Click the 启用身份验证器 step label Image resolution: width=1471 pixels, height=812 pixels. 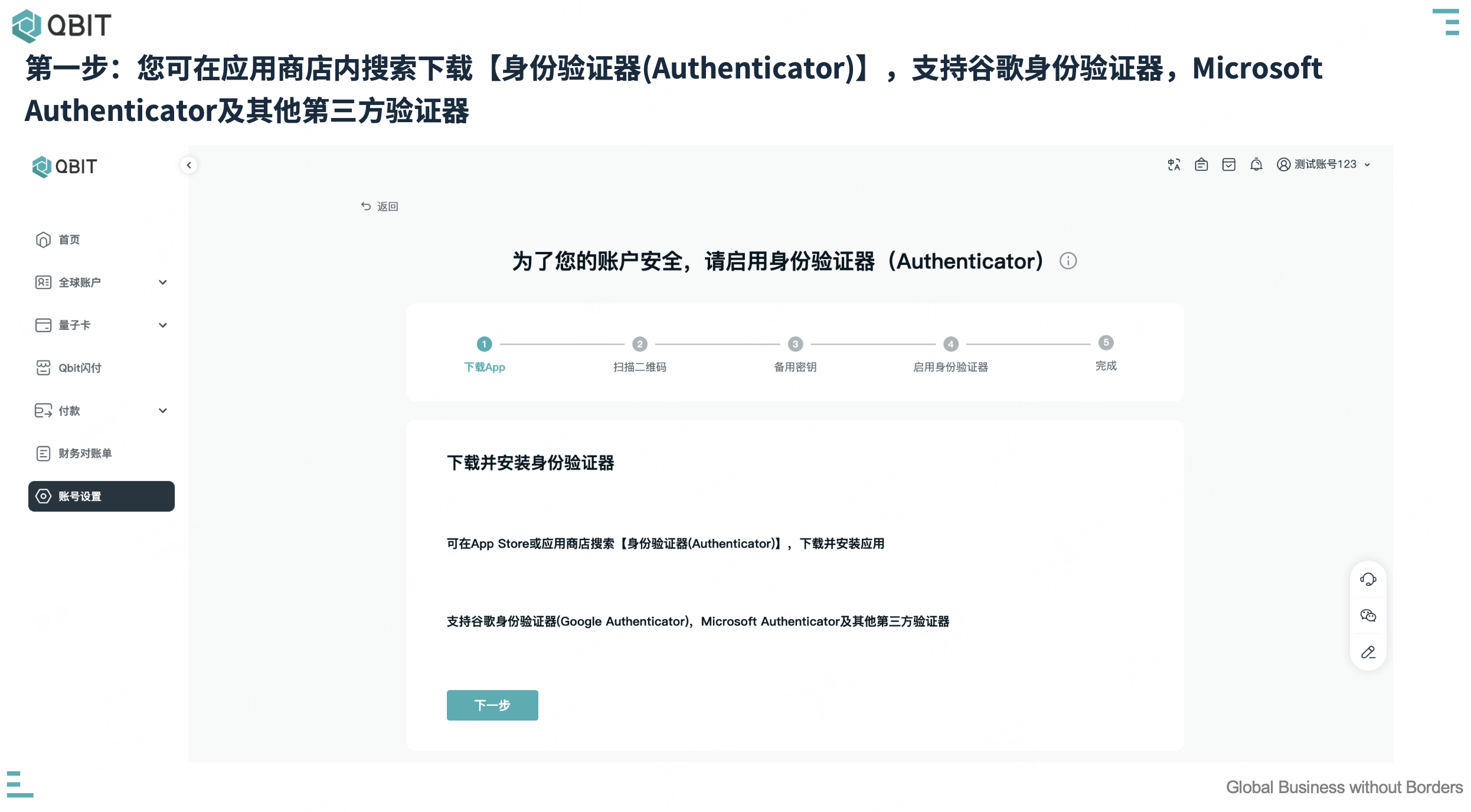950,367
